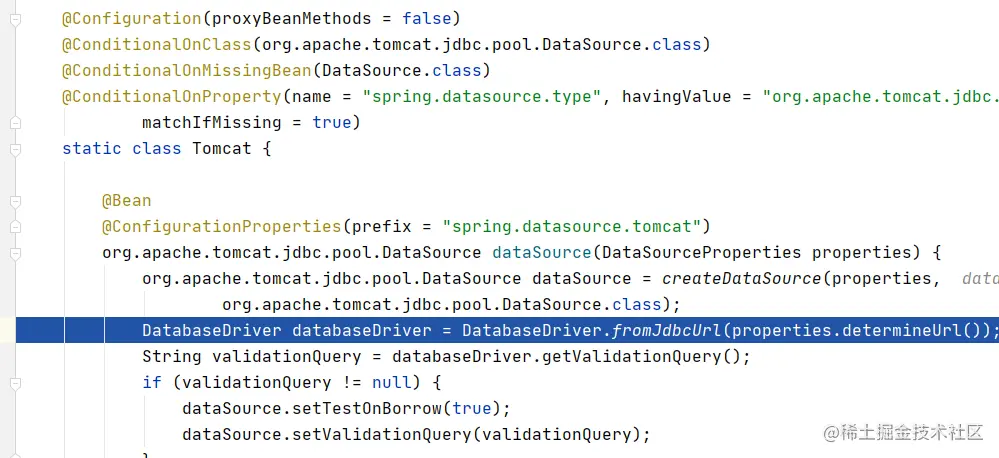Image resolution: width=999 pixels, height=458 pixels.
Task: Click the String validationQuery declaration
Action: pos(251,356)
